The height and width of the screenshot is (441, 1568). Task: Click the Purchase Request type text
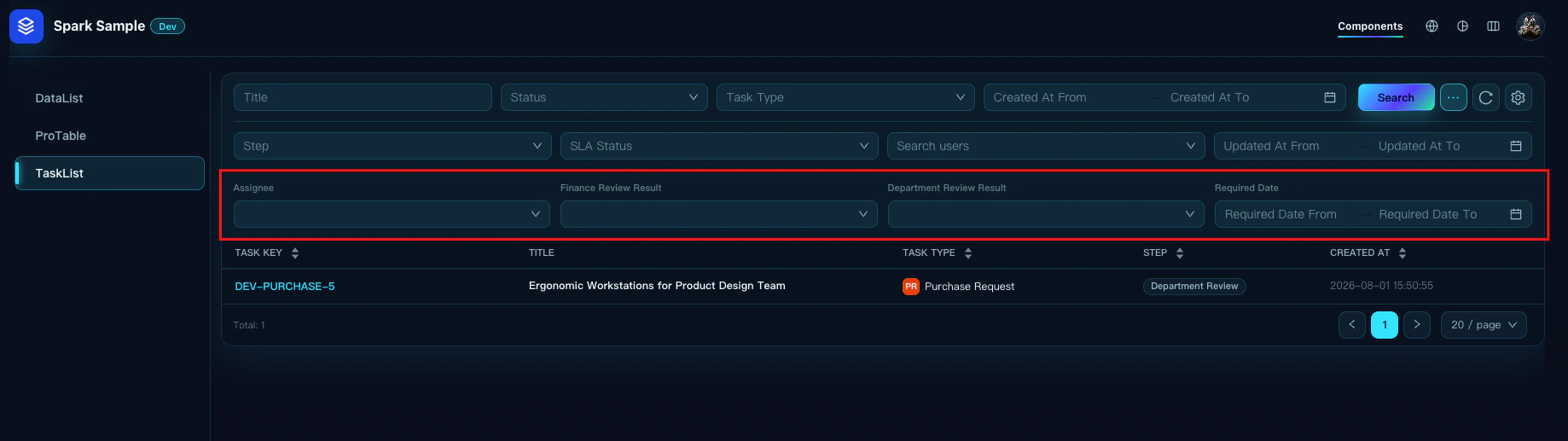tap(969, 287)
